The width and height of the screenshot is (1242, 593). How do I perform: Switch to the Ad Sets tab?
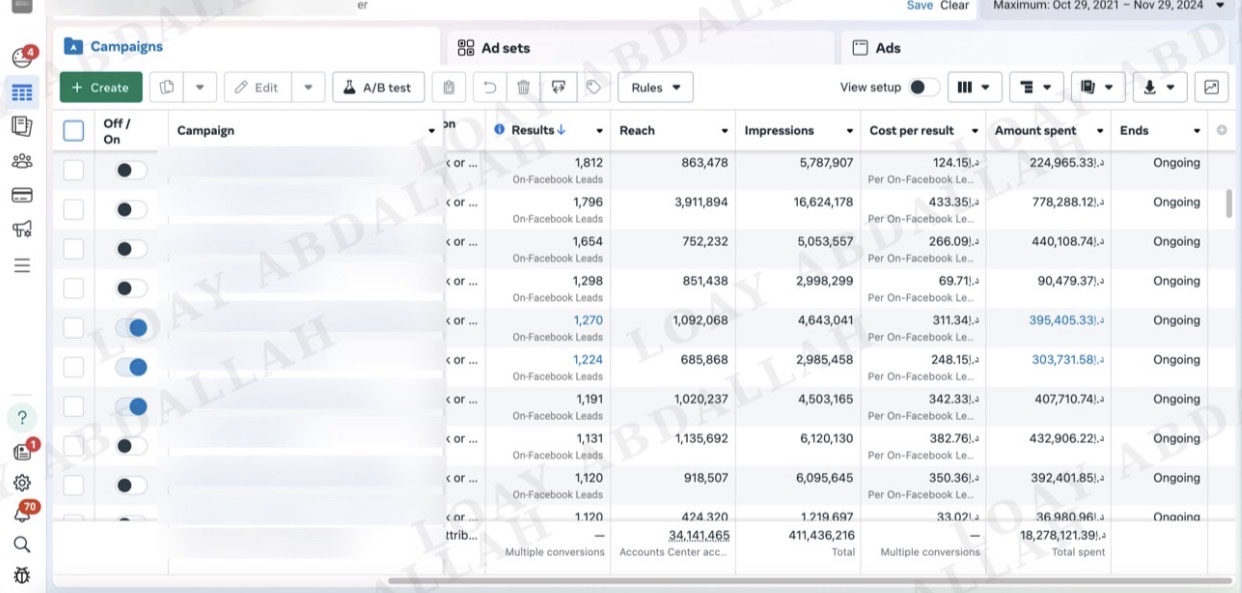(503, 46)
